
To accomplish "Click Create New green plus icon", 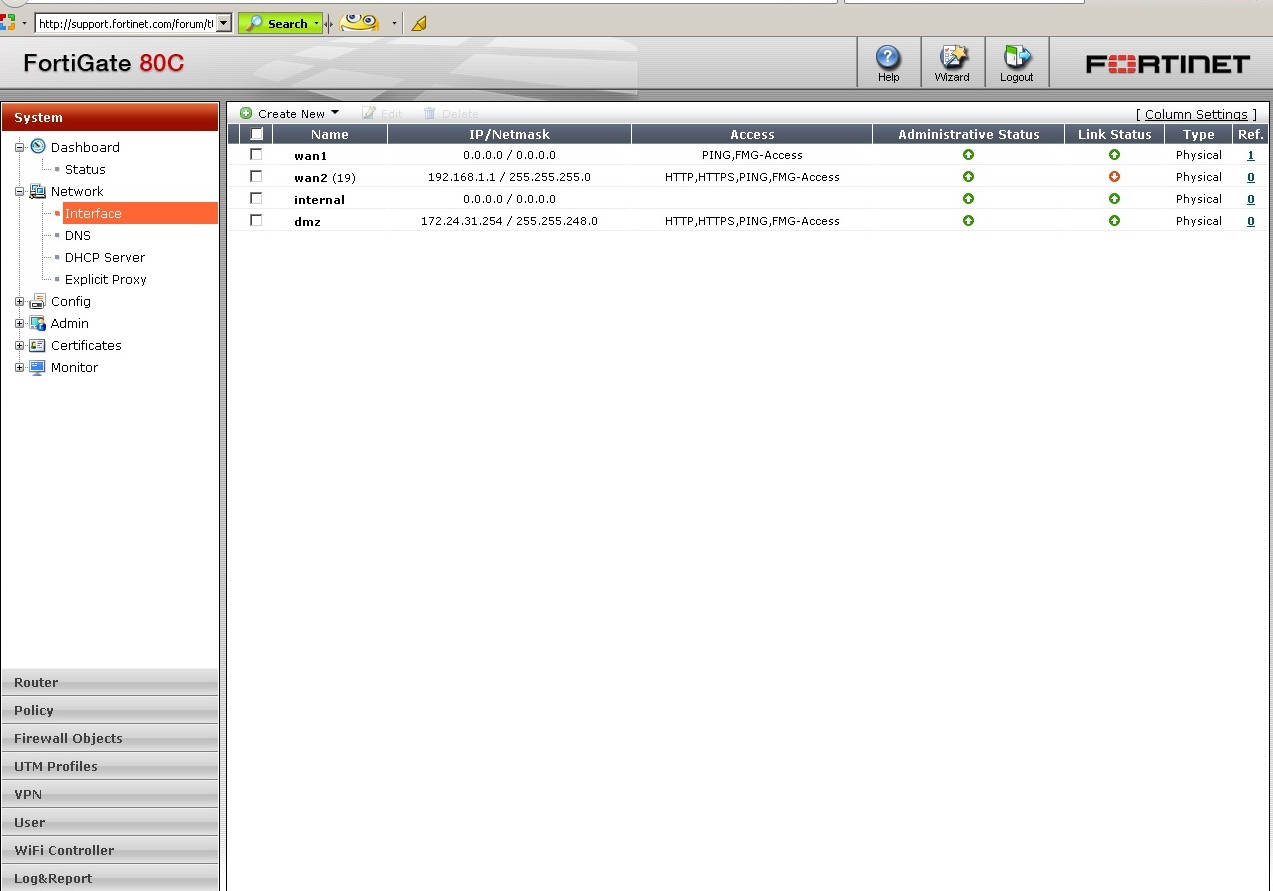I will (246, 113).
